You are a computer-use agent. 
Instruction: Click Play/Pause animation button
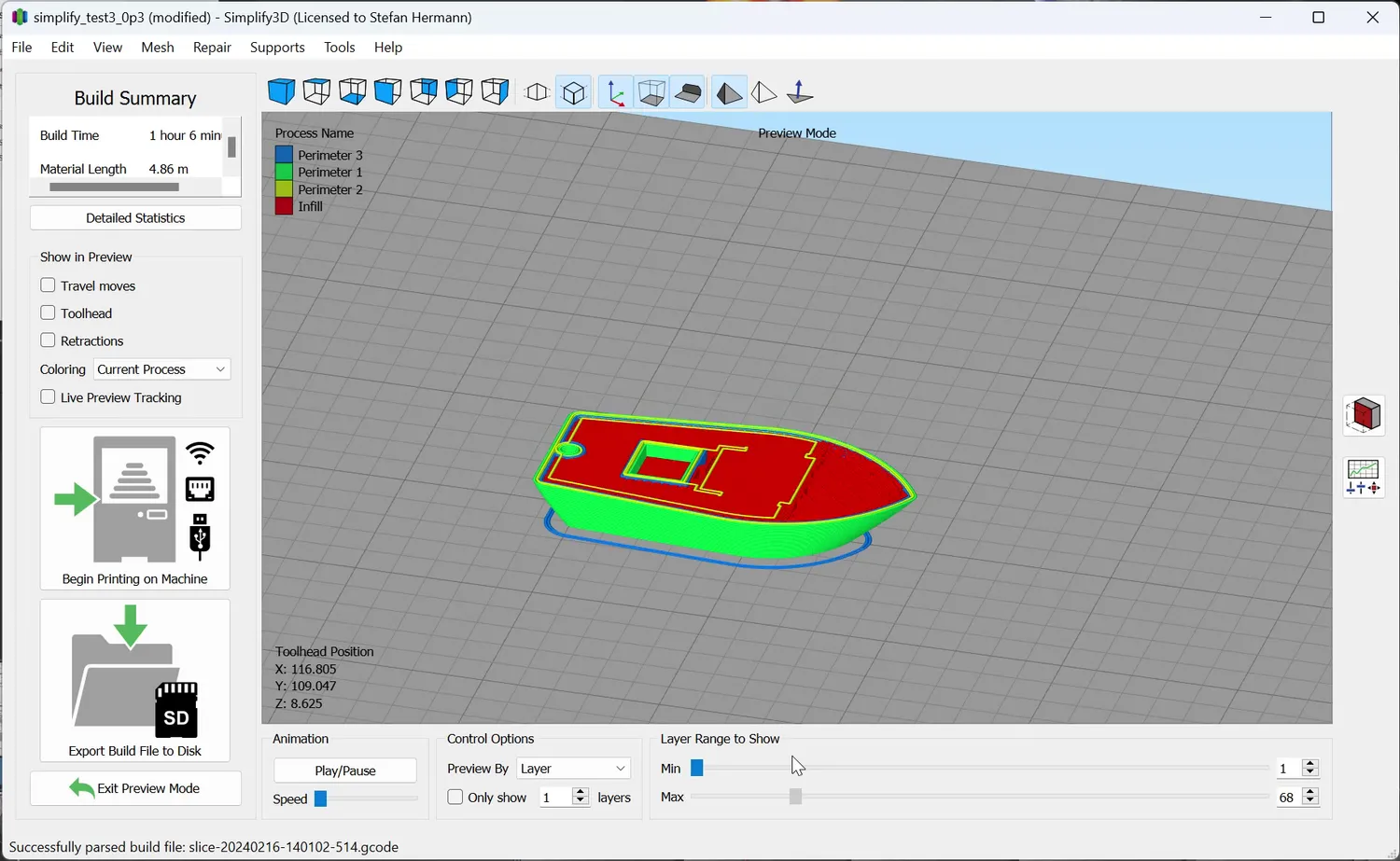tap(345, 771)
